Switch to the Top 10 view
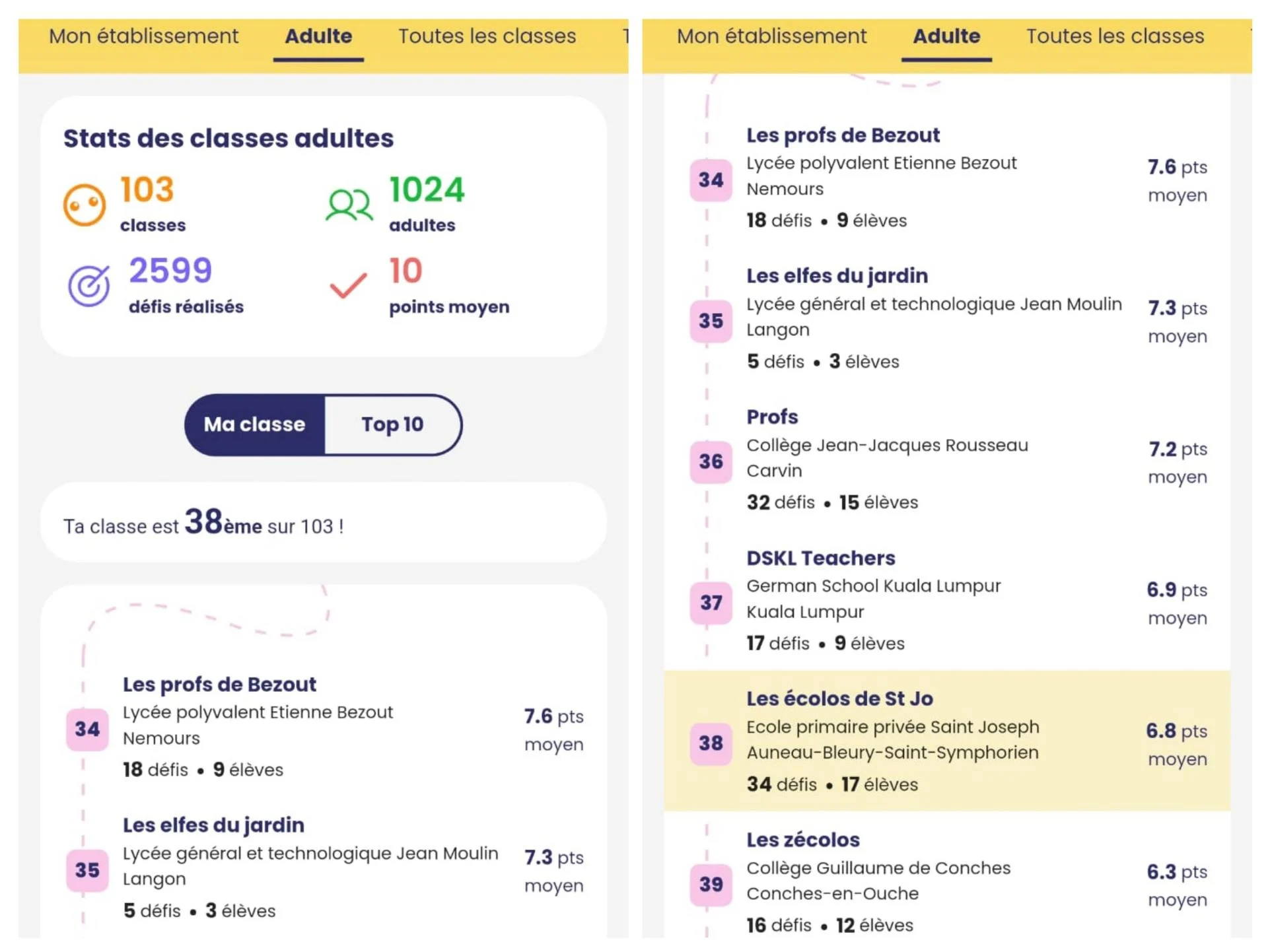Screen dimensions: 1268x952 (392, 425)
